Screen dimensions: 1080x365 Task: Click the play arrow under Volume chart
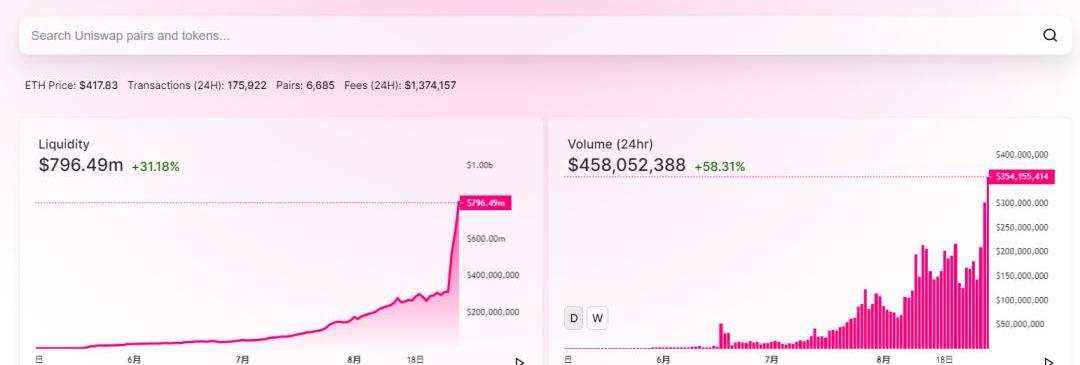(1048, 361)
